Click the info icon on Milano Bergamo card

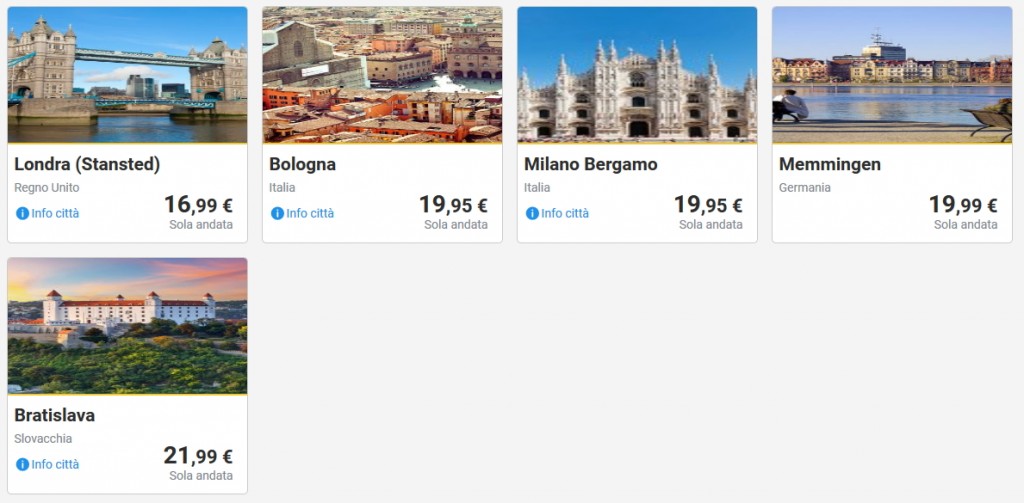532,213
